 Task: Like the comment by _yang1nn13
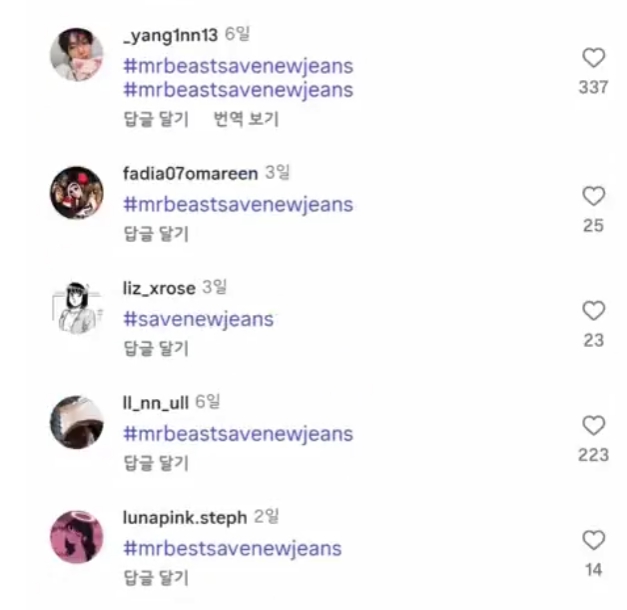tap(593, 59)
